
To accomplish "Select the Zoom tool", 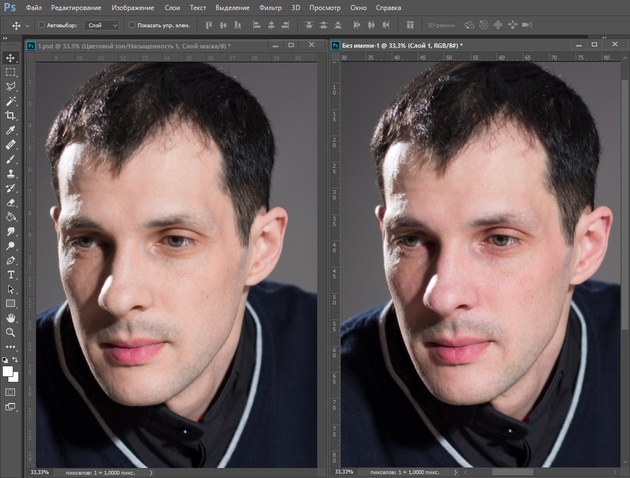I will click(x=10, y=333).
